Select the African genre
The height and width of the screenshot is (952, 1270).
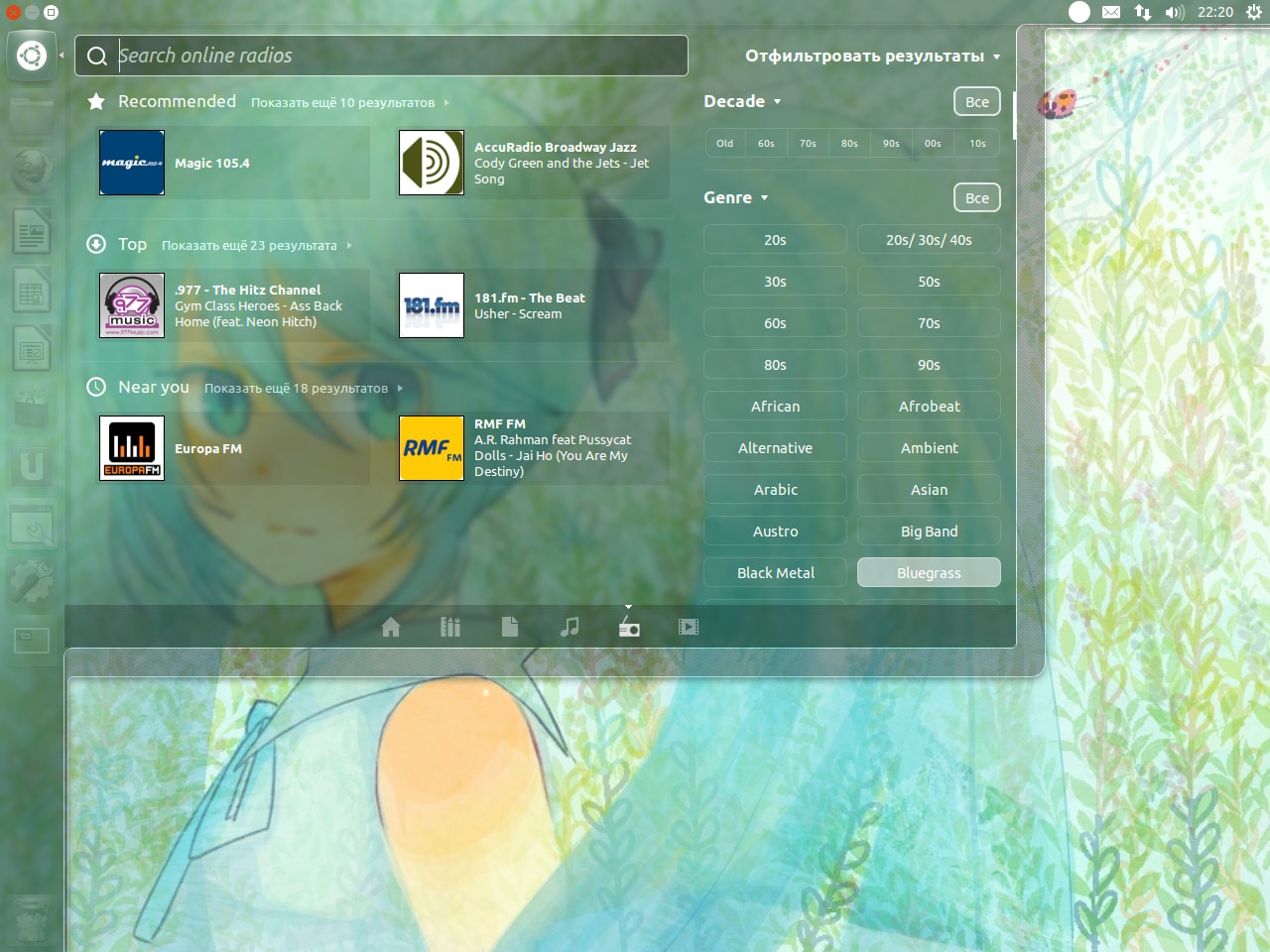776,406
